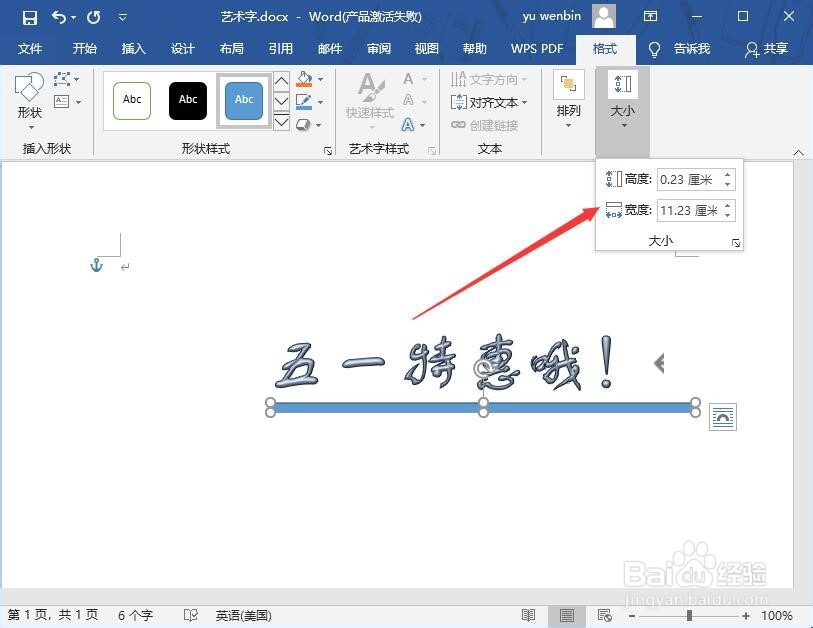This screenshot has height=628, width=813.
Task: Increase 高度 using its up stepper arrow
Action: (x=727, y=174)
